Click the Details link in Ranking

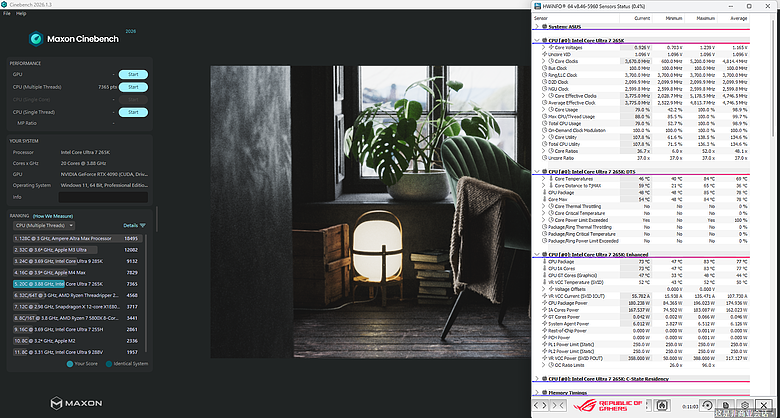130,225
